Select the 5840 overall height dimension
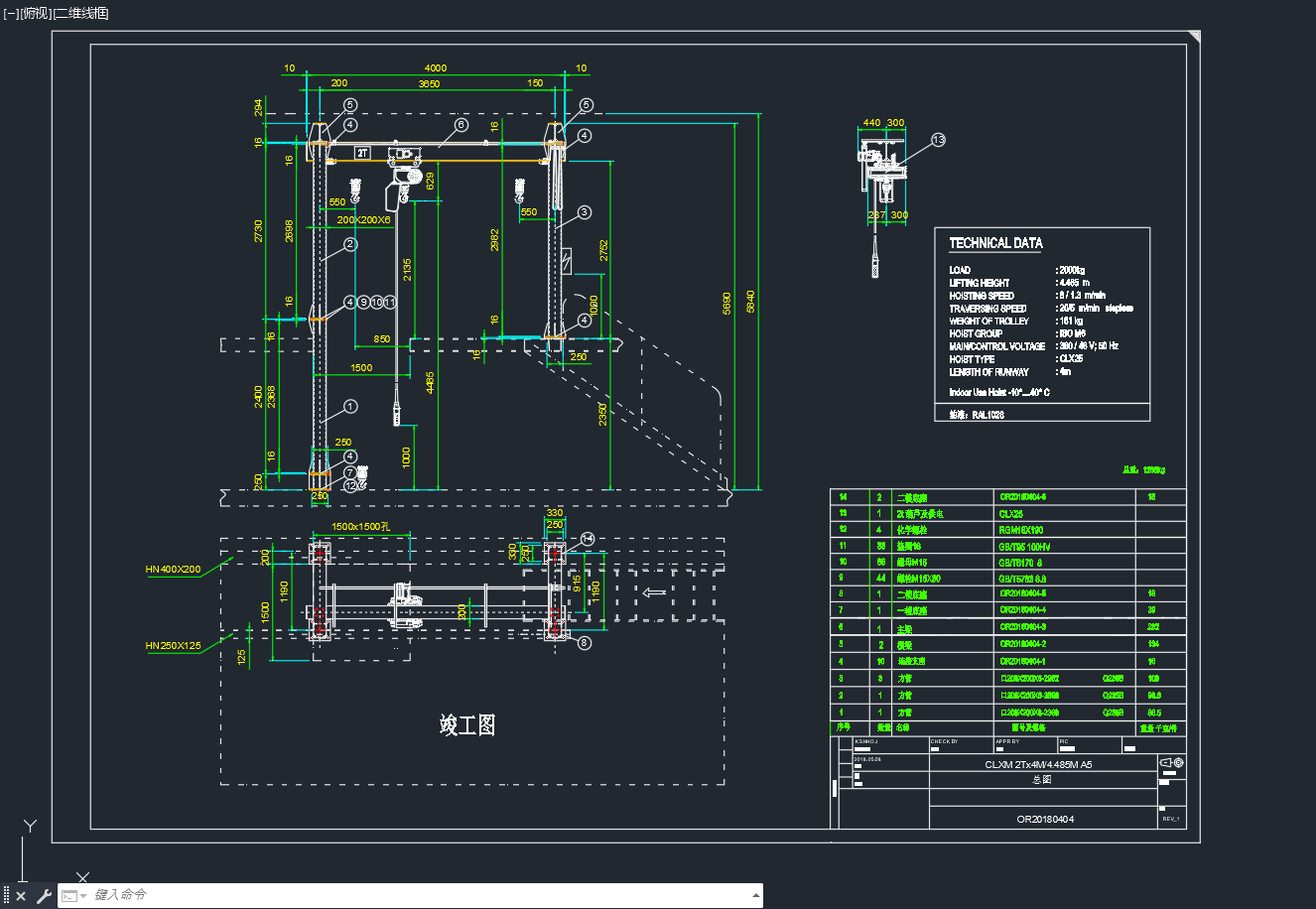Viewport: 1316px width, 909px height. click(x=751, y=302)
